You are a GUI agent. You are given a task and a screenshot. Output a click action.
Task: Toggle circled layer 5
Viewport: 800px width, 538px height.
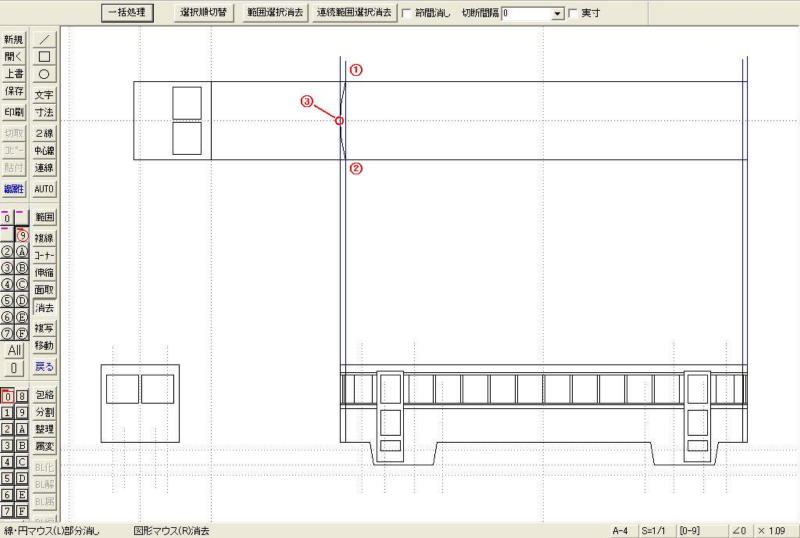[7, 301]
